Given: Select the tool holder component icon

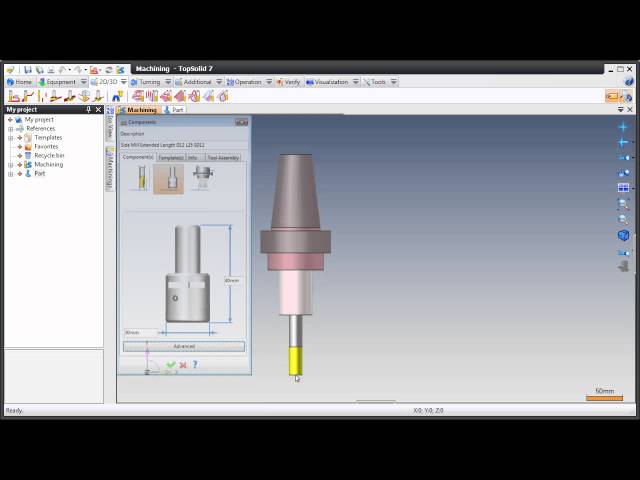Looking at the screenshot, I should pyautogui.click(x=203, y=177).
